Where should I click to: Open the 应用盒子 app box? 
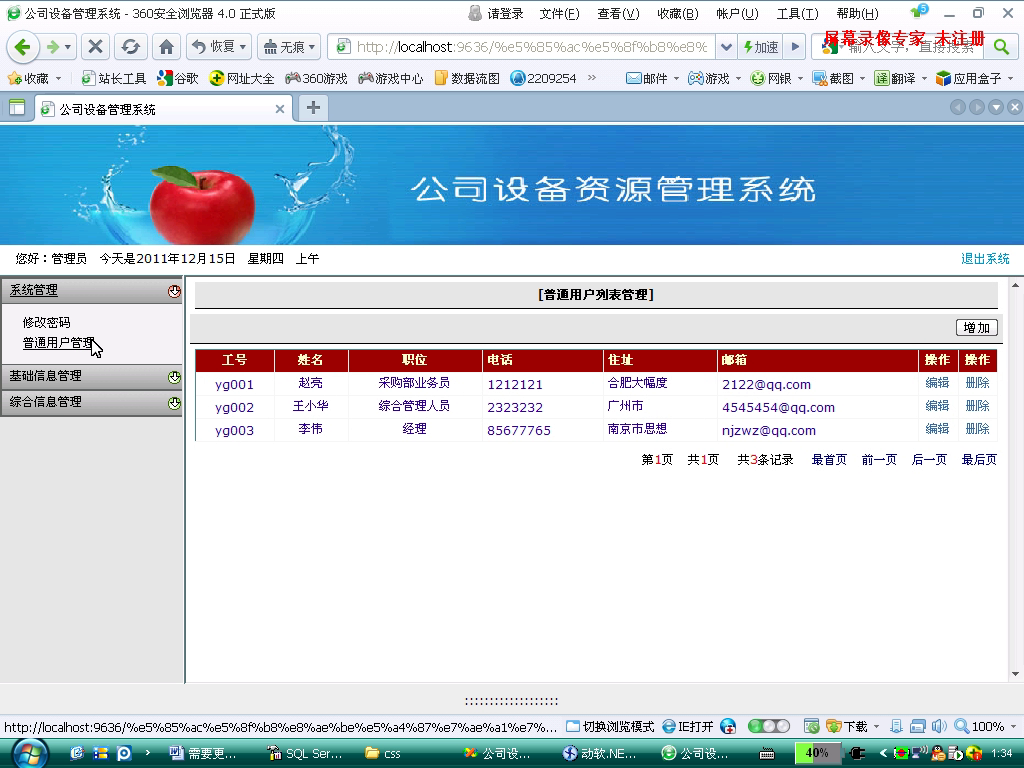(x=968, y=78)
